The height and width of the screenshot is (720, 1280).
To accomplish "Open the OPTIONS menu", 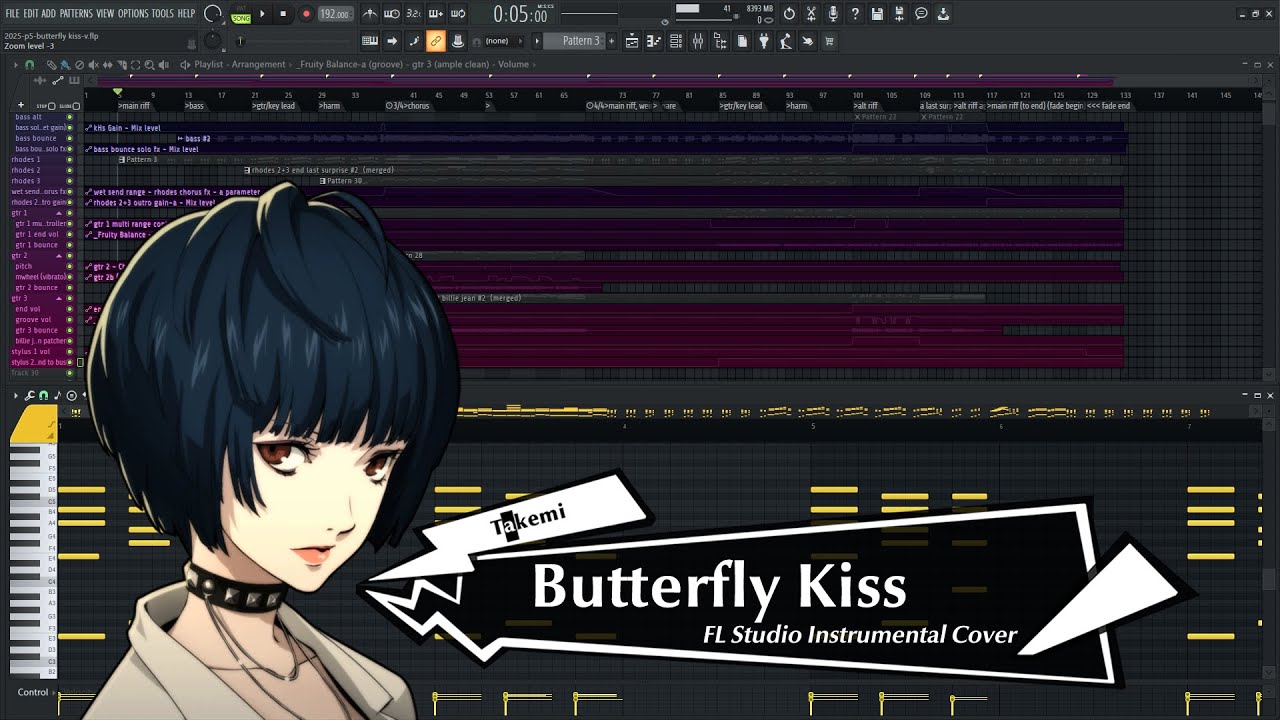I will point(133,14).
